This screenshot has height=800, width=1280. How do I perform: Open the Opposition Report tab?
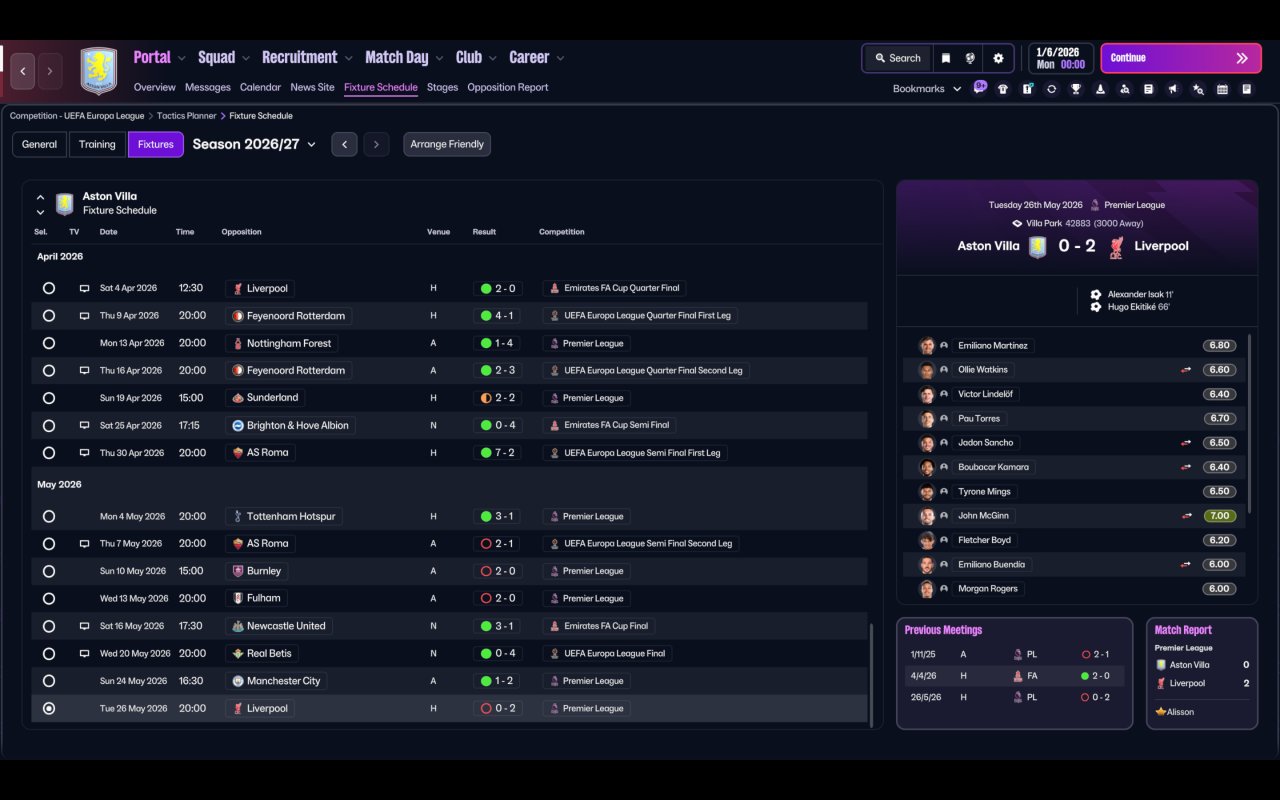pos(508,87)
